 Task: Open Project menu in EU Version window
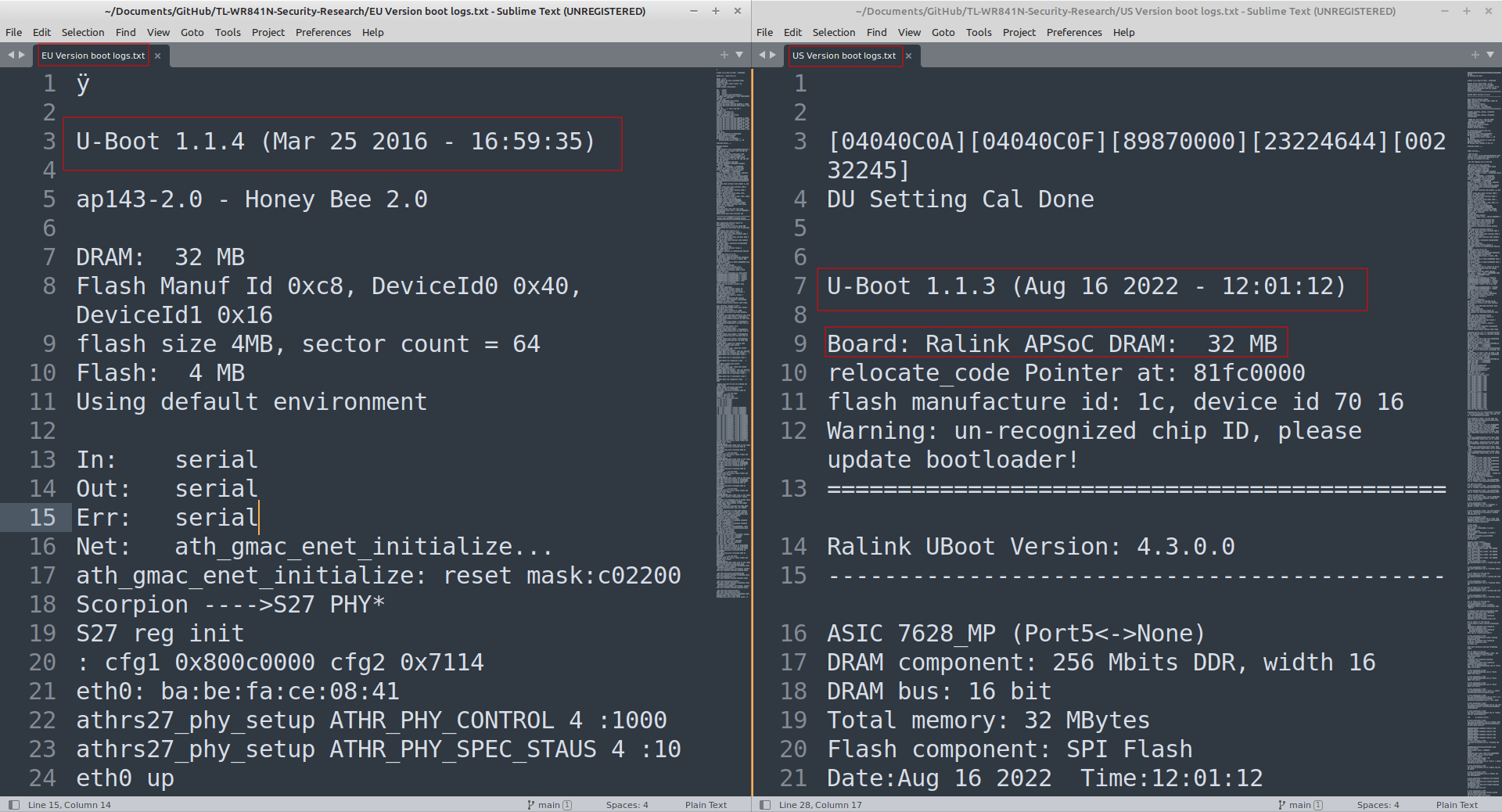point(268,32)
